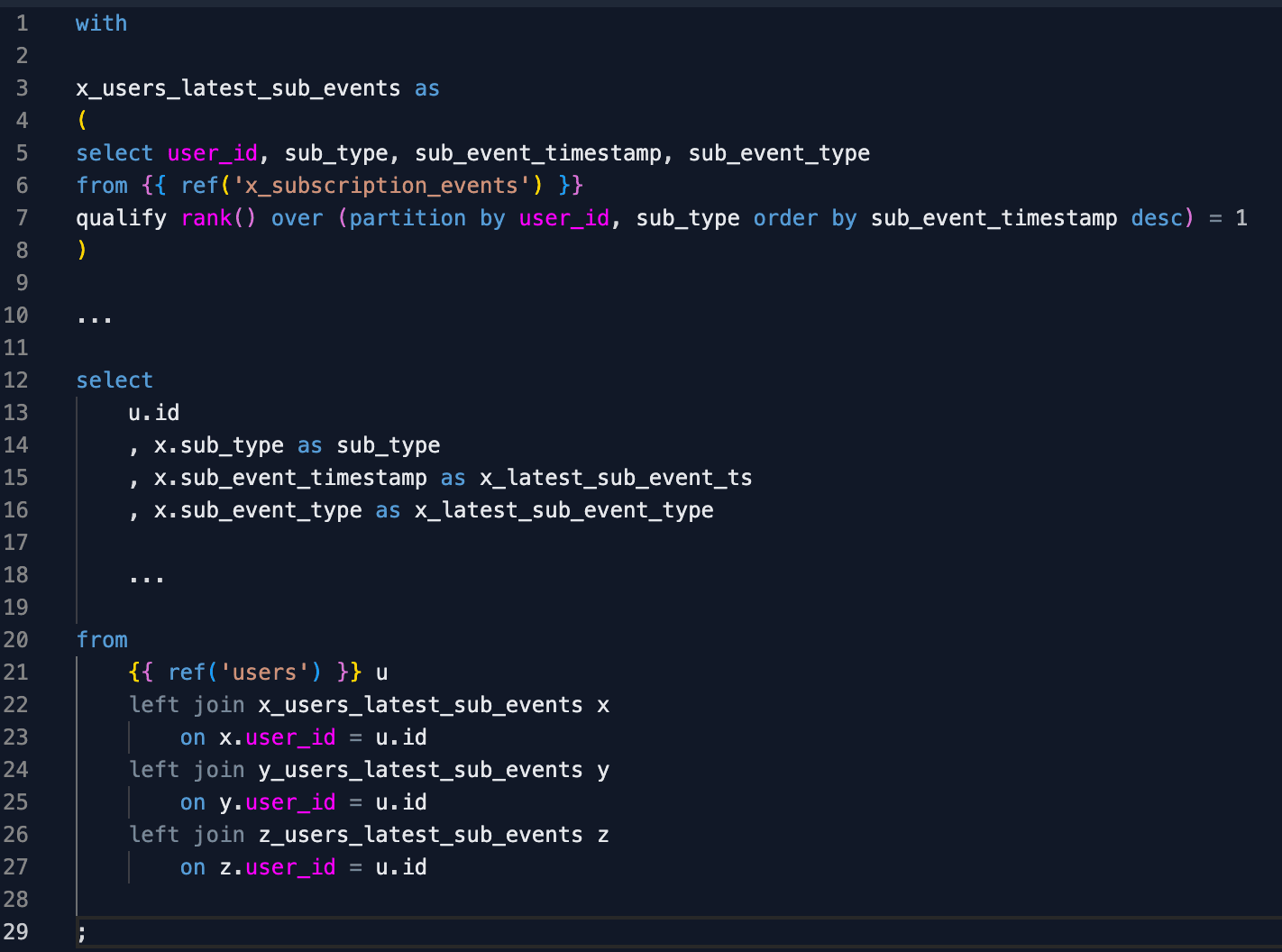
Task: Click the 'x_subscription_events' ref string
Action: [x=381, y=186]
